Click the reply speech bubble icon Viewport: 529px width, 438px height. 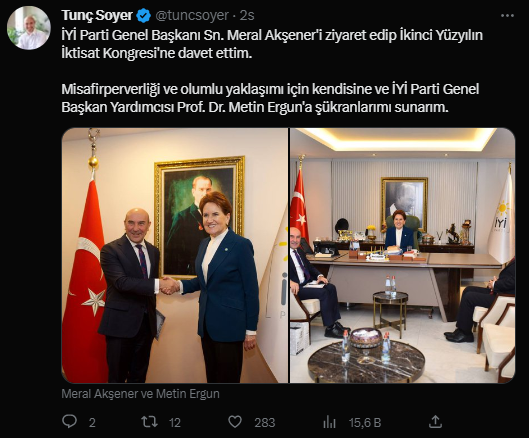click(x=70, y=421)
